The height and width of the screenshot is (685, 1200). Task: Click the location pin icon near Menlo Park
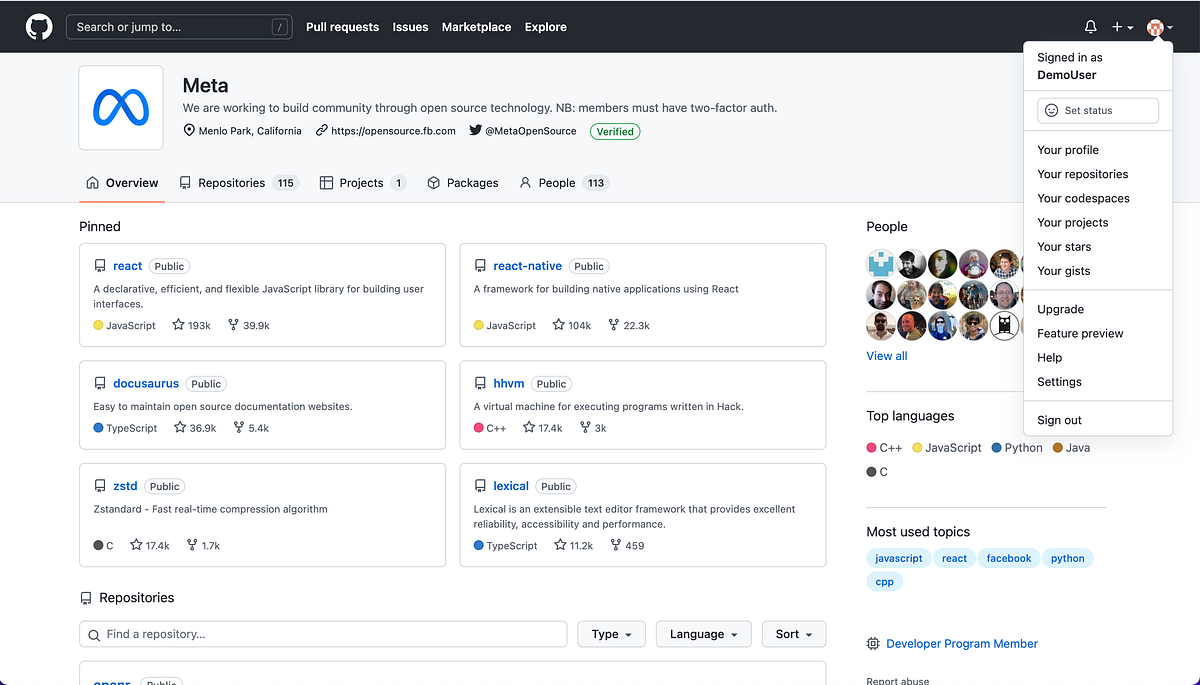(x=188, y=130)
